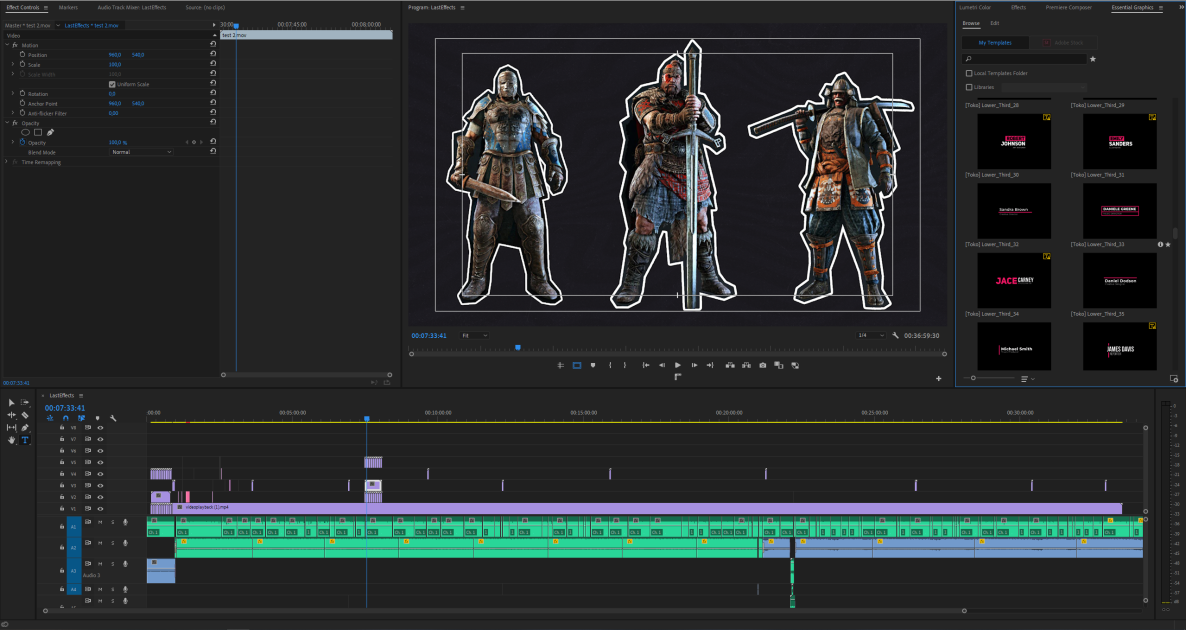Screen dimensions: 1186x630
Task: Play the Program monitor sequence
Action: (x=678, y=365)
